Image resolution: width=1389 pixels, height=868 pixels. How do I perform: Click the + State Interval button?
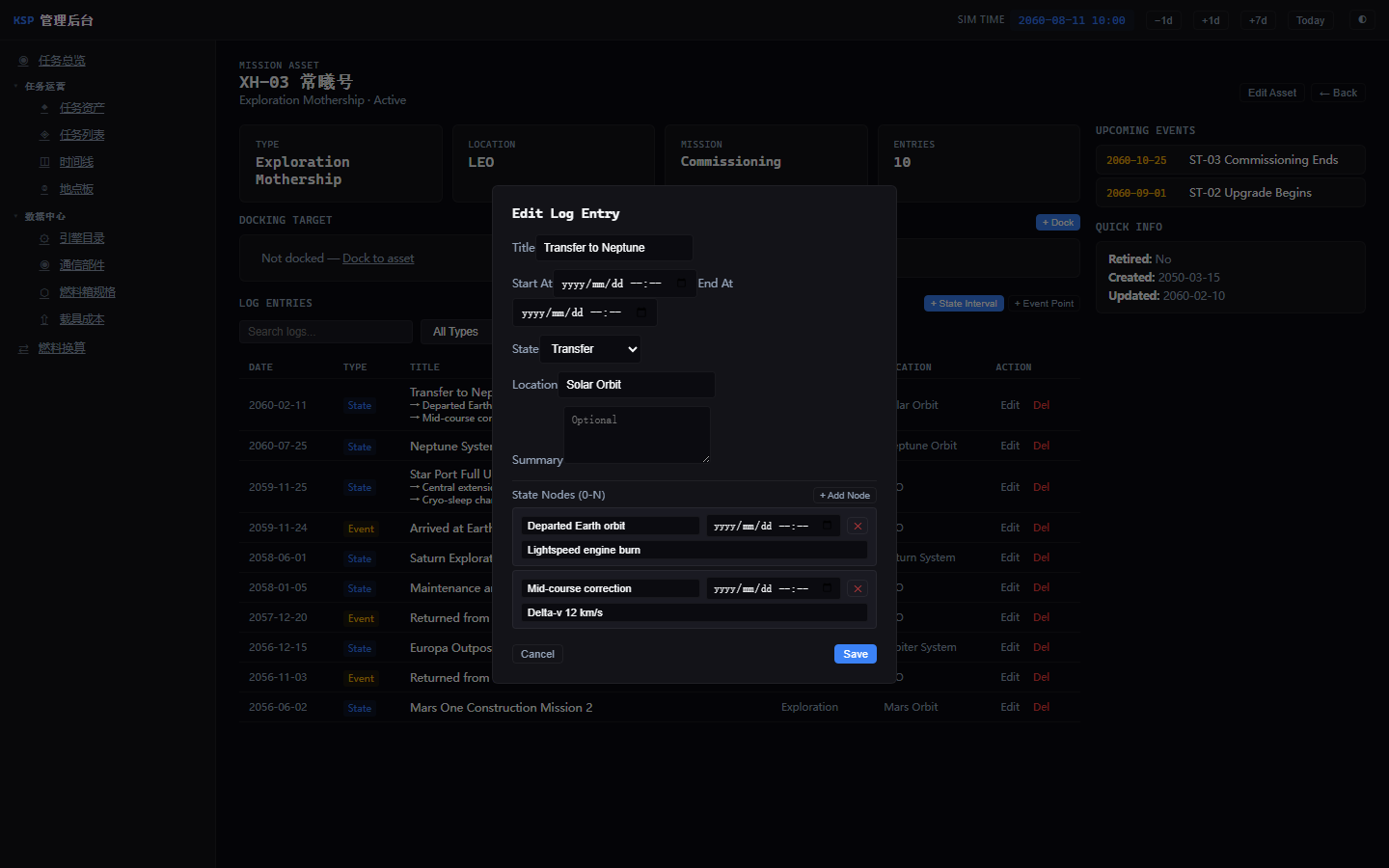[964, 304]
